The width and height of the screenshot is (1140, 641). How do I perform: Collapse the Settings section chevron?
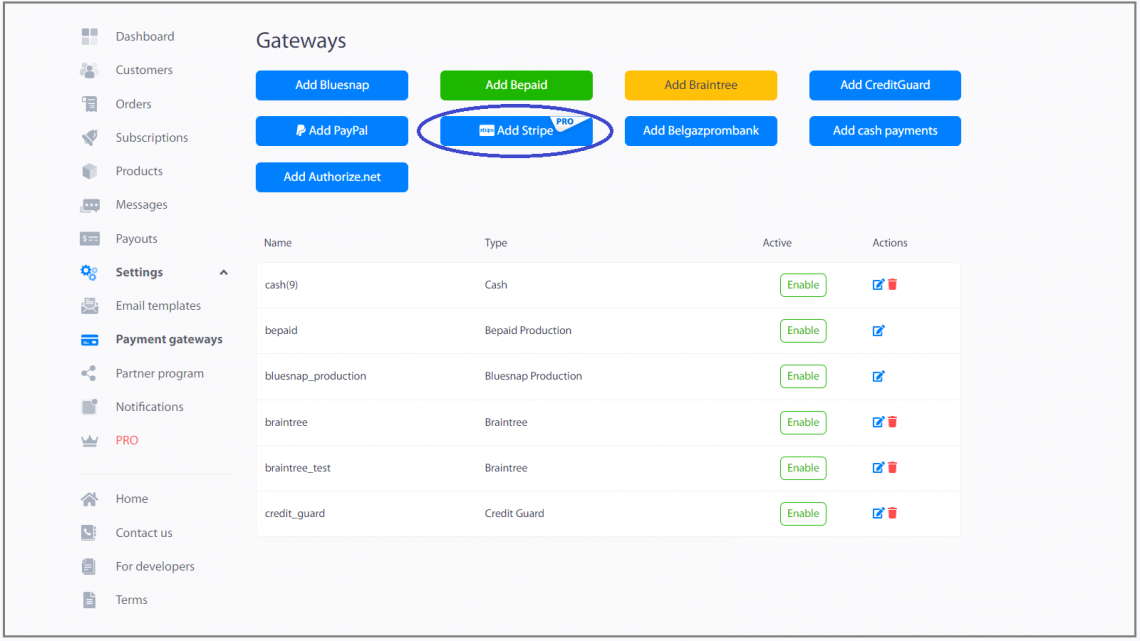pyautogui.click(x=223, y=273)
